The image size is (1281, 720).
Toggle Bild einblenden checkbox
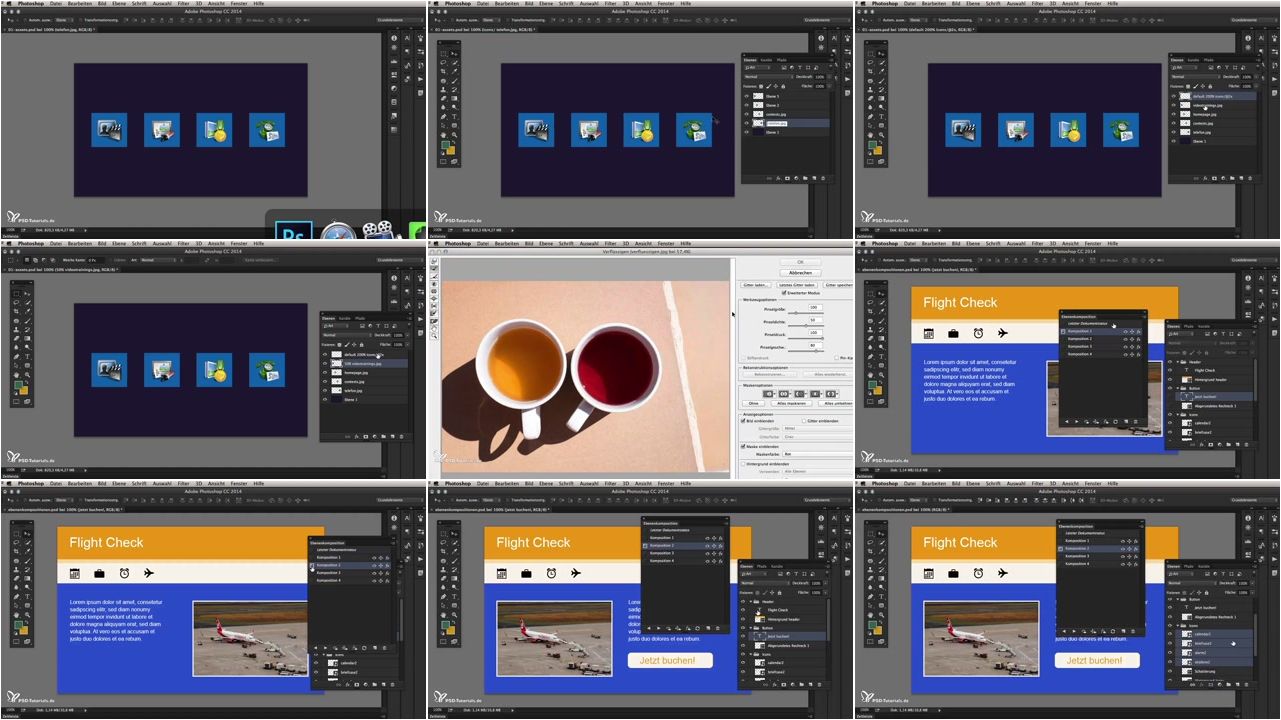(743, 421)
